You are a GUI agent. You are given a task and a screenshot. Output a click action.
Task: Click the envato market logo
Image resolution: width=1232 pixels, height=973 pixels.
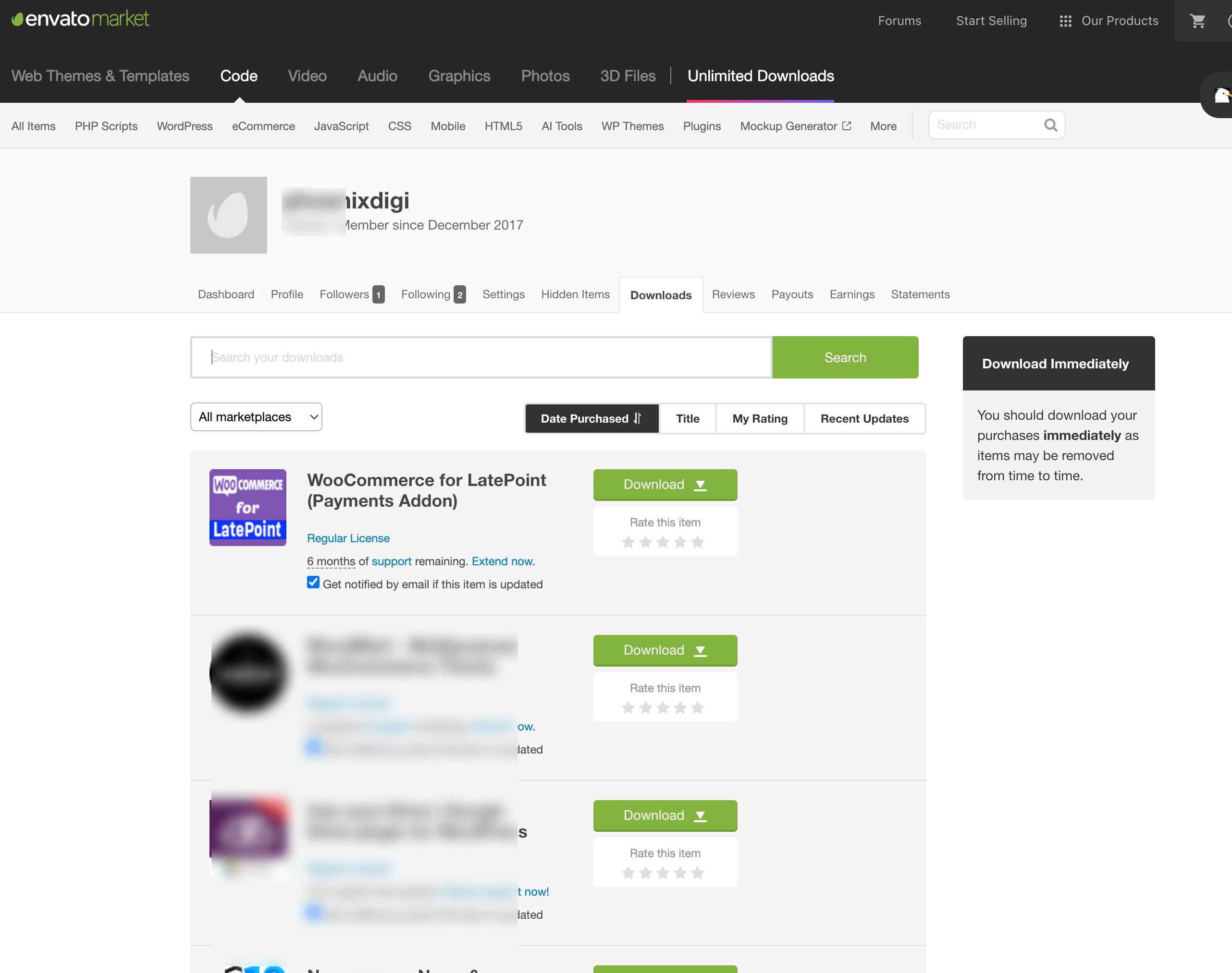(80, 18)
